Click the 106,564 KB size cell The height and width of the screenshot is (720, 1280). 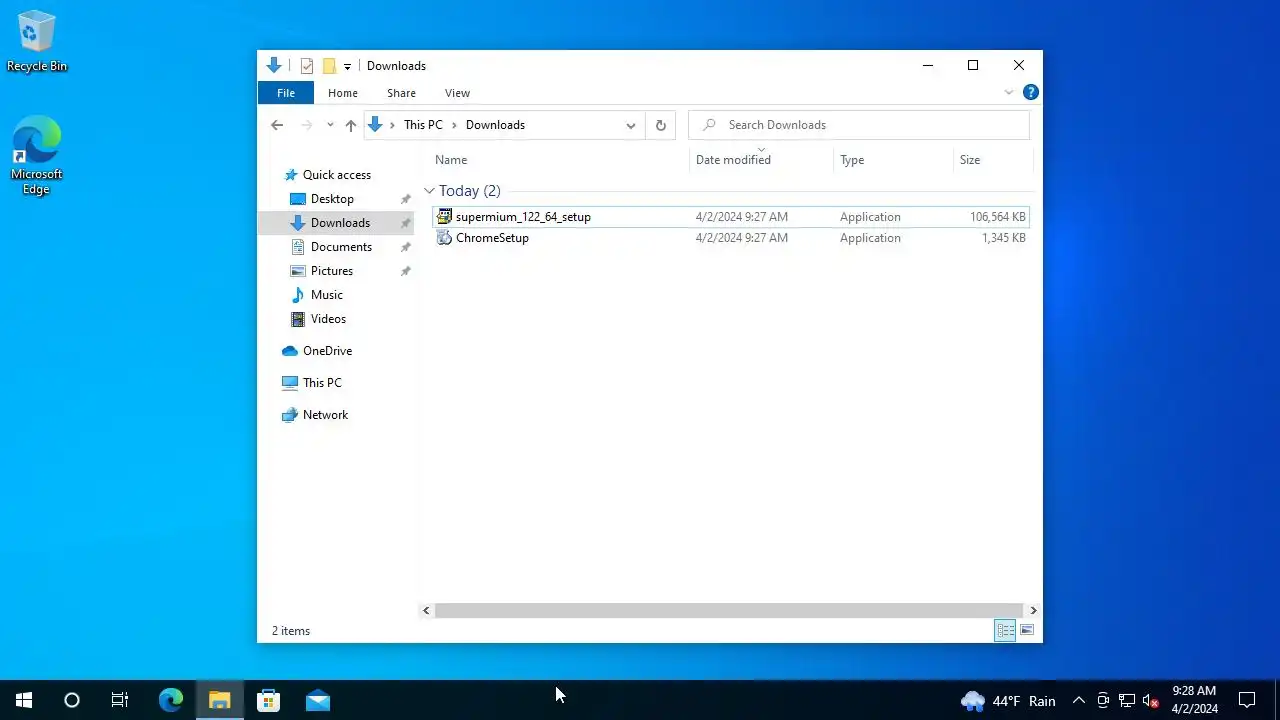pyautogui.click(x=997, y=217)
